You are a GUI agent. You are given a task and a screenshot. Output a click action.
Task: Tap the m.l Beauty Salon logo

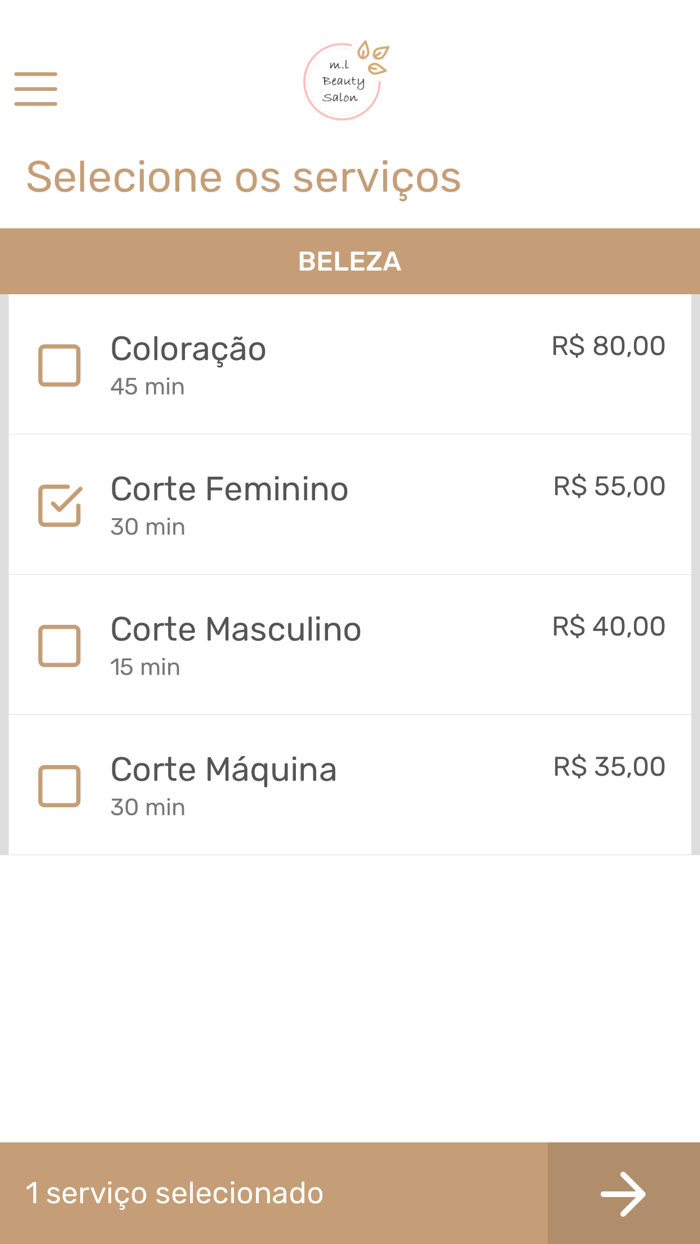tap(343, 81)
